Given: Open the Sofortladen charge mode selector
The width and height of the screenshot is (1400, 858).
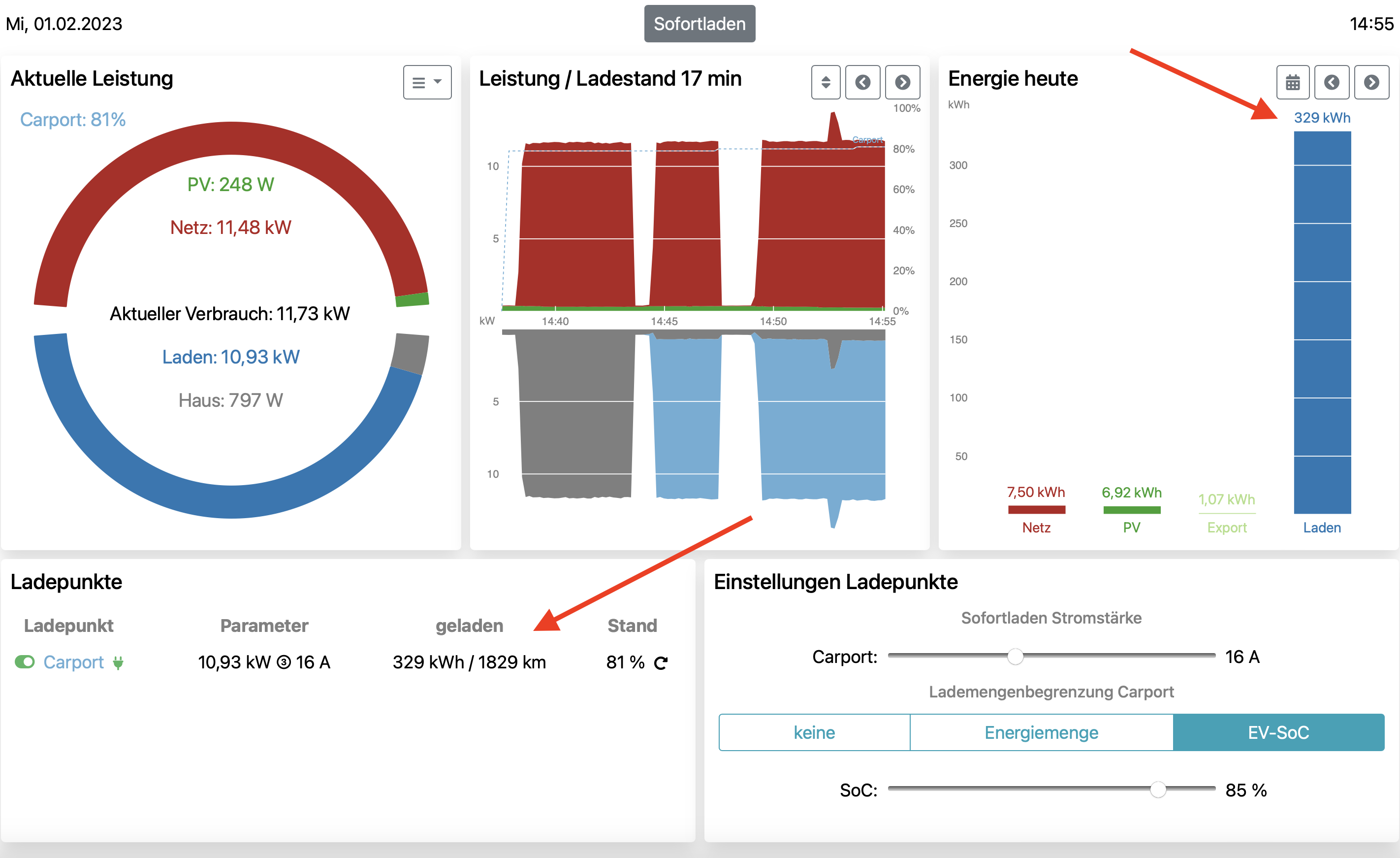Looking at the screenshot, I should [699, 24].
